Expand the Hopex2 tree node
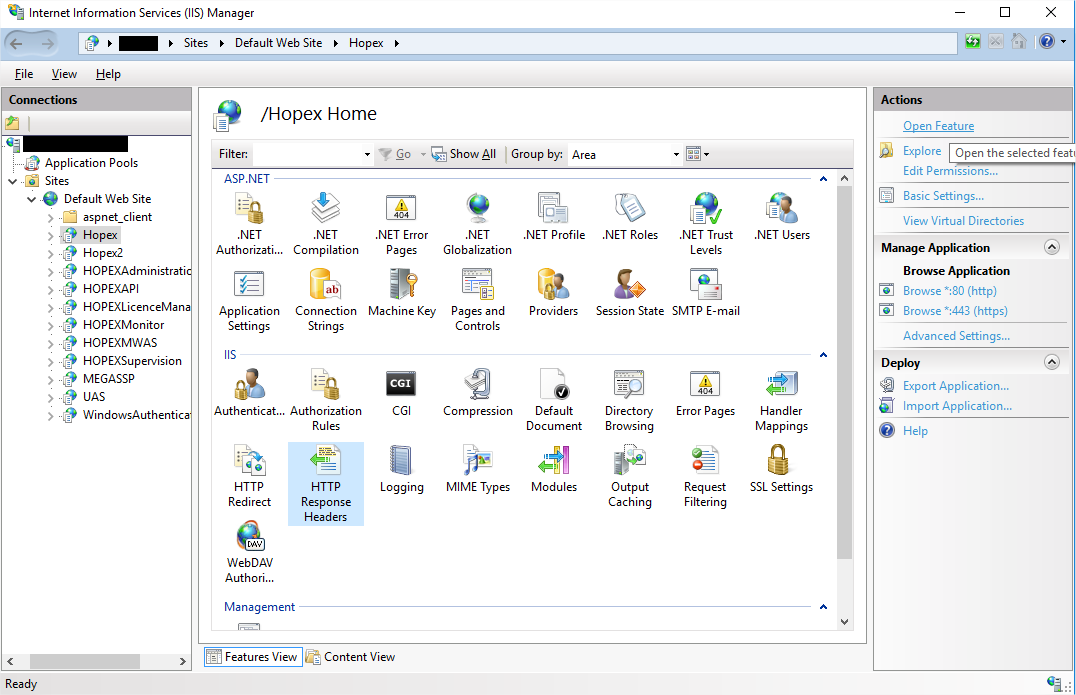Viewport: 1076px width, 695px height. (51, 253)
